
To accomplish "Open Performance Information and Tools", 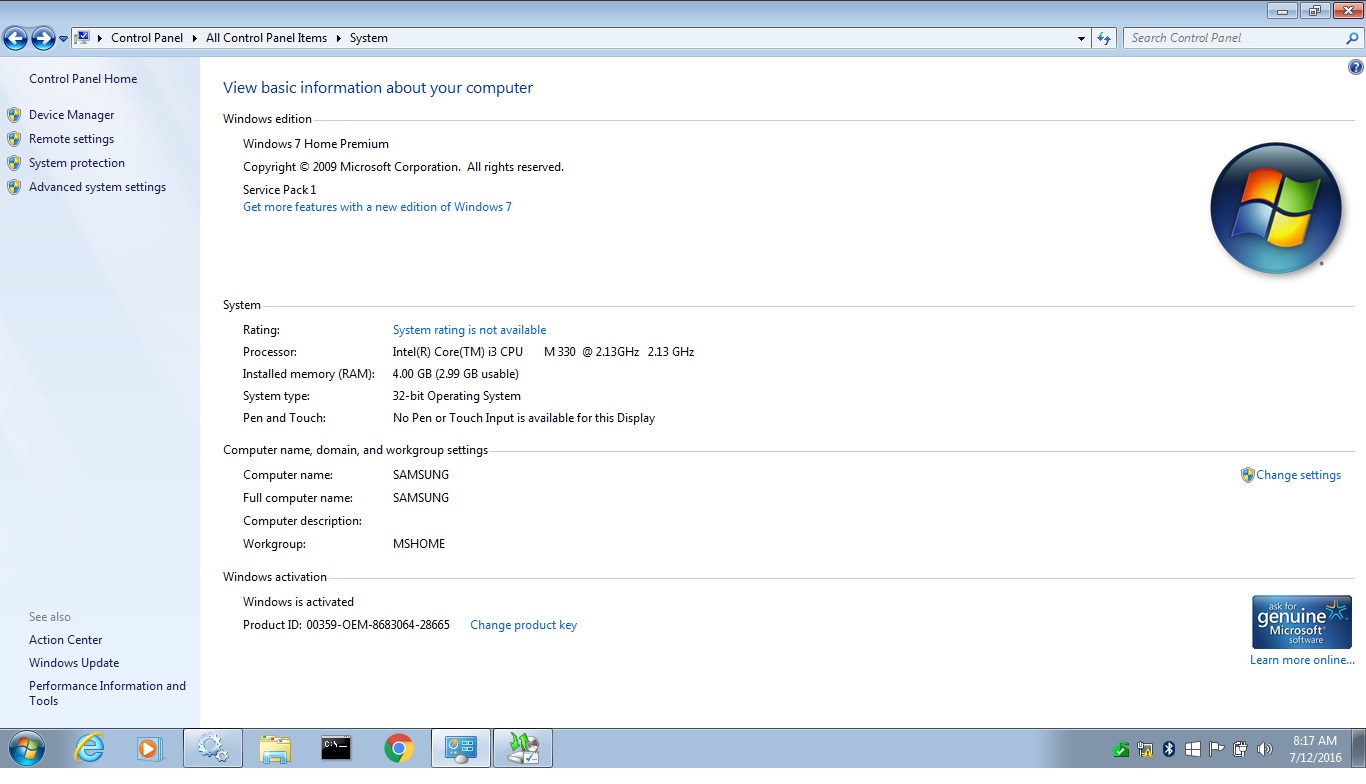I will point(107,693).
